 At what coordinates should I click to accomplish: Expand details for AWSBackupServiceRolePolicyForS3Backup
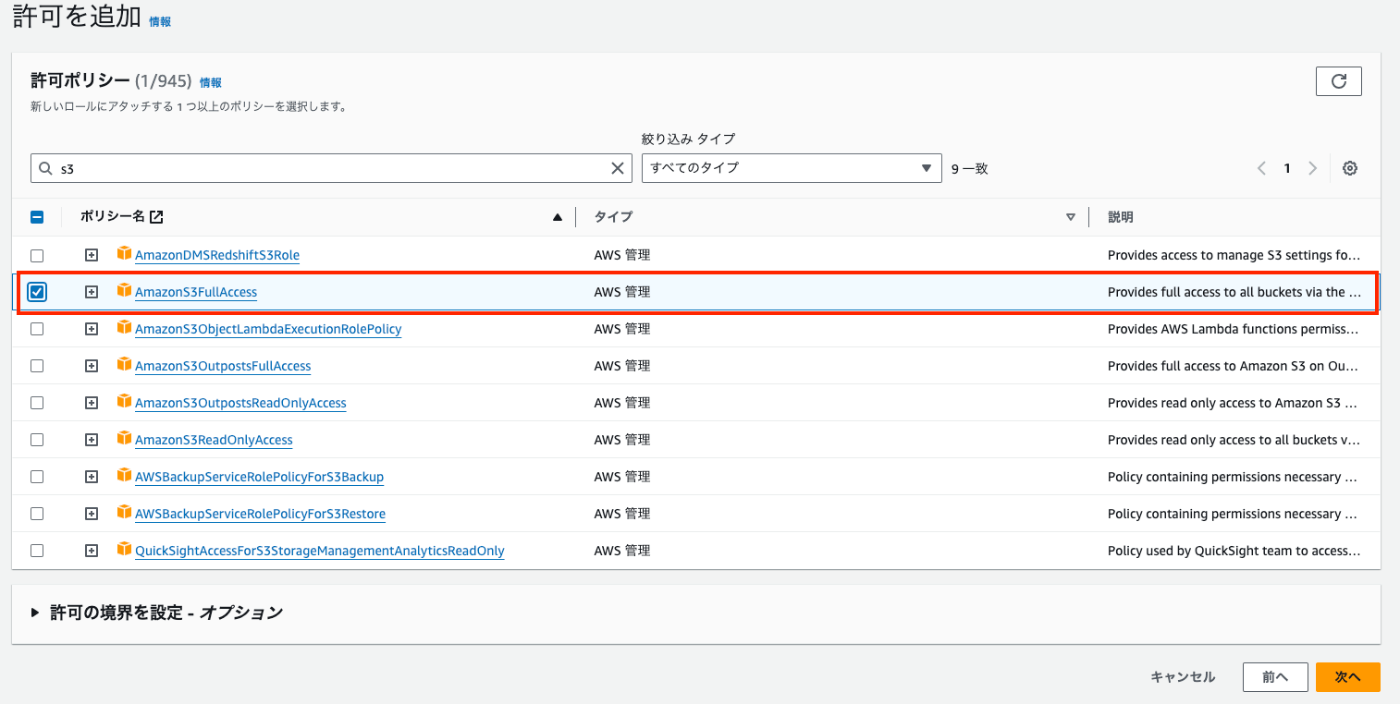pos(91,477)
